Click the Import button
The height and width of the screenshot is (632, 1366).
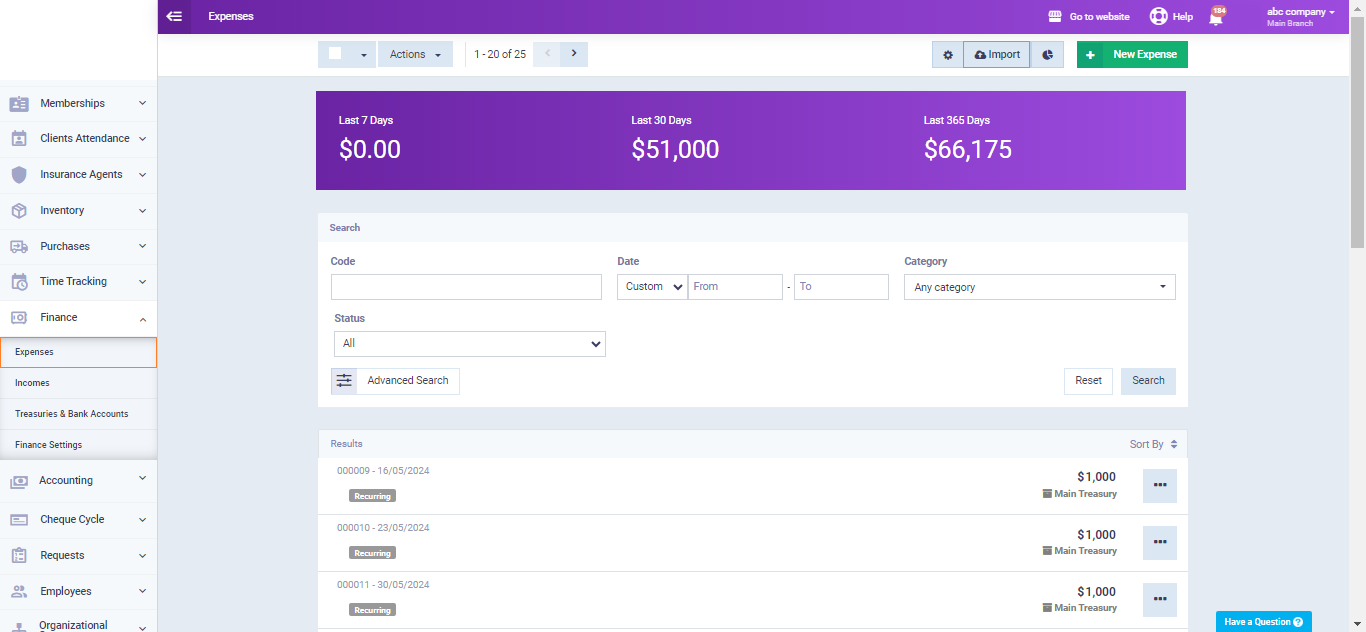tap(997, 55)
